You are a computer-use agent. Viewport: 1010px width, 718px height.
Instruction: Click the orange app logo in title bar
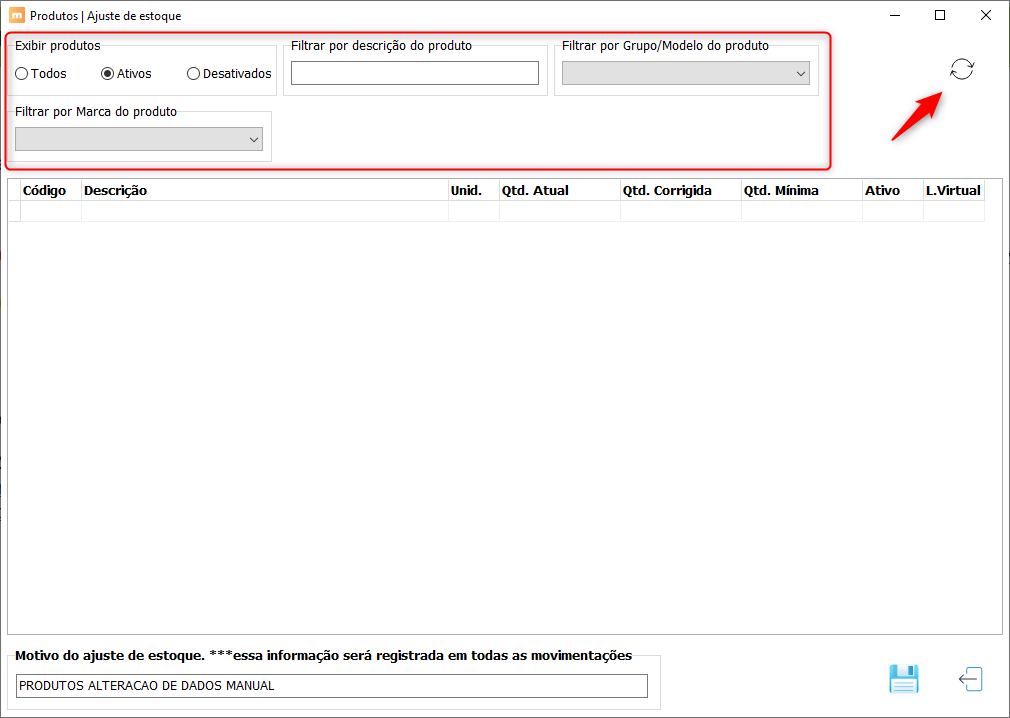[x=17, y=15]
